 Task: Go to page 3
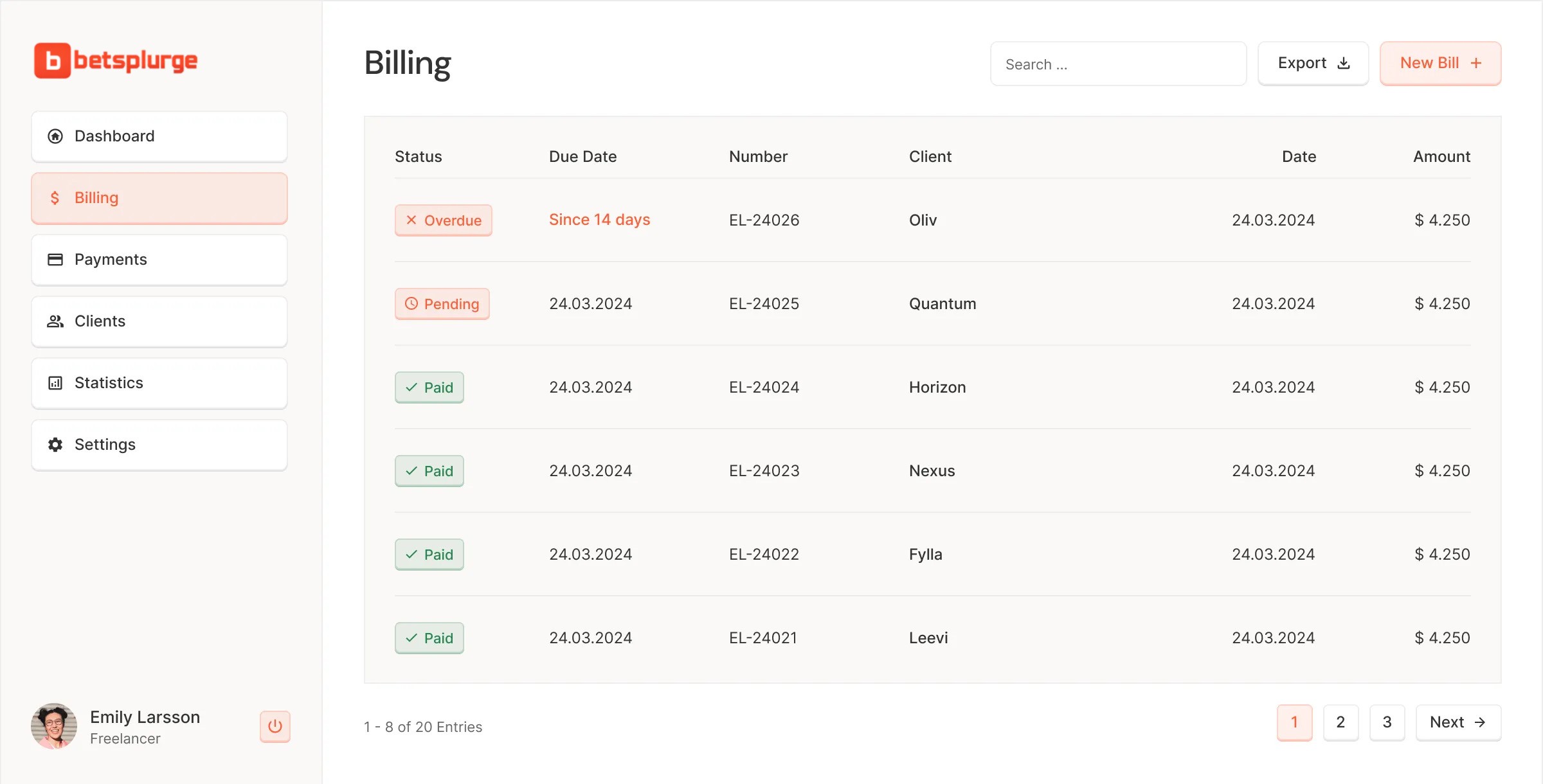[1387, 722]
